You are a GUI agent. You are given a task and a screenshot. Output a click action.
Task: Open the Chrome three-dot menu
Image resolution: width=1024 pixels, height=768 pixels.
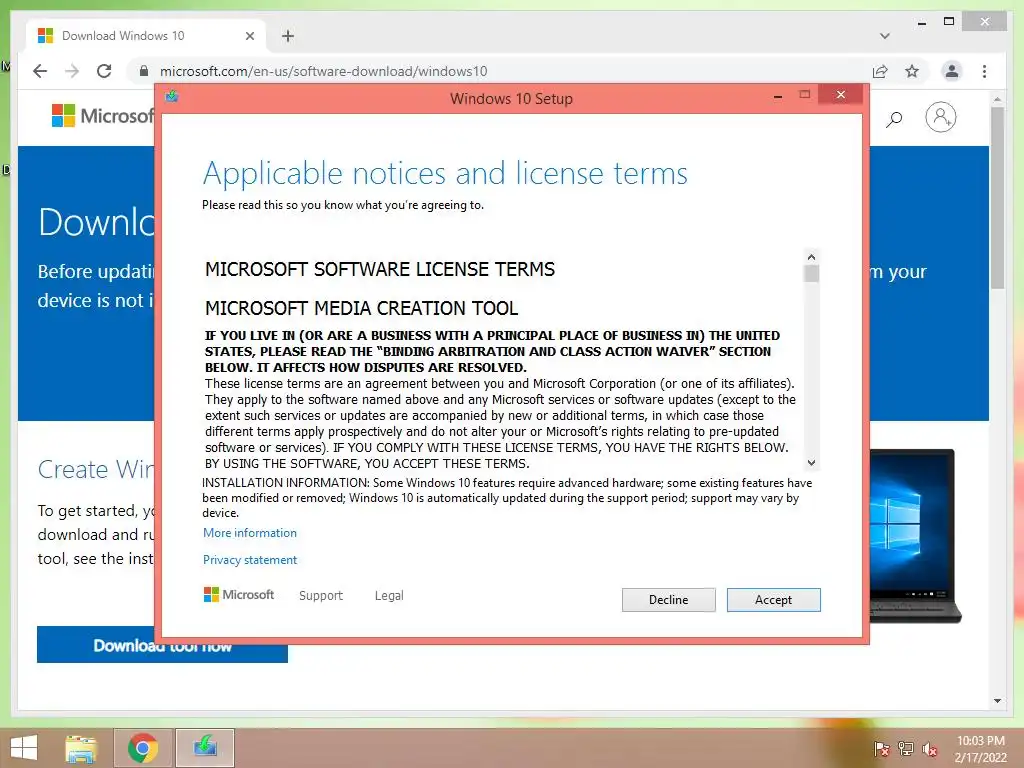point(984,71)
